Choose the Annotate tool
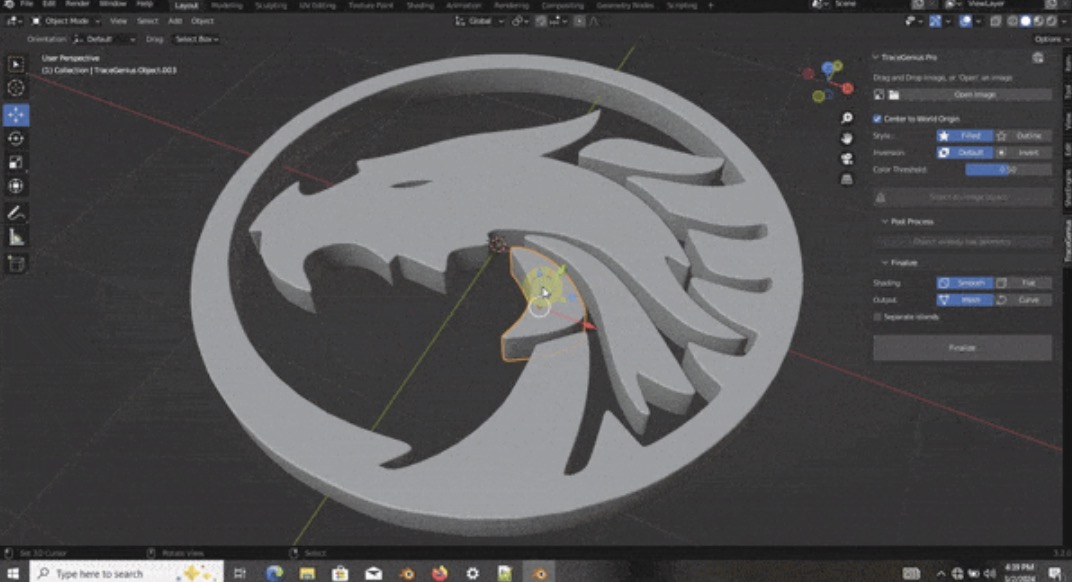The height and width of the screenshot is (582, 1072). 16,213
